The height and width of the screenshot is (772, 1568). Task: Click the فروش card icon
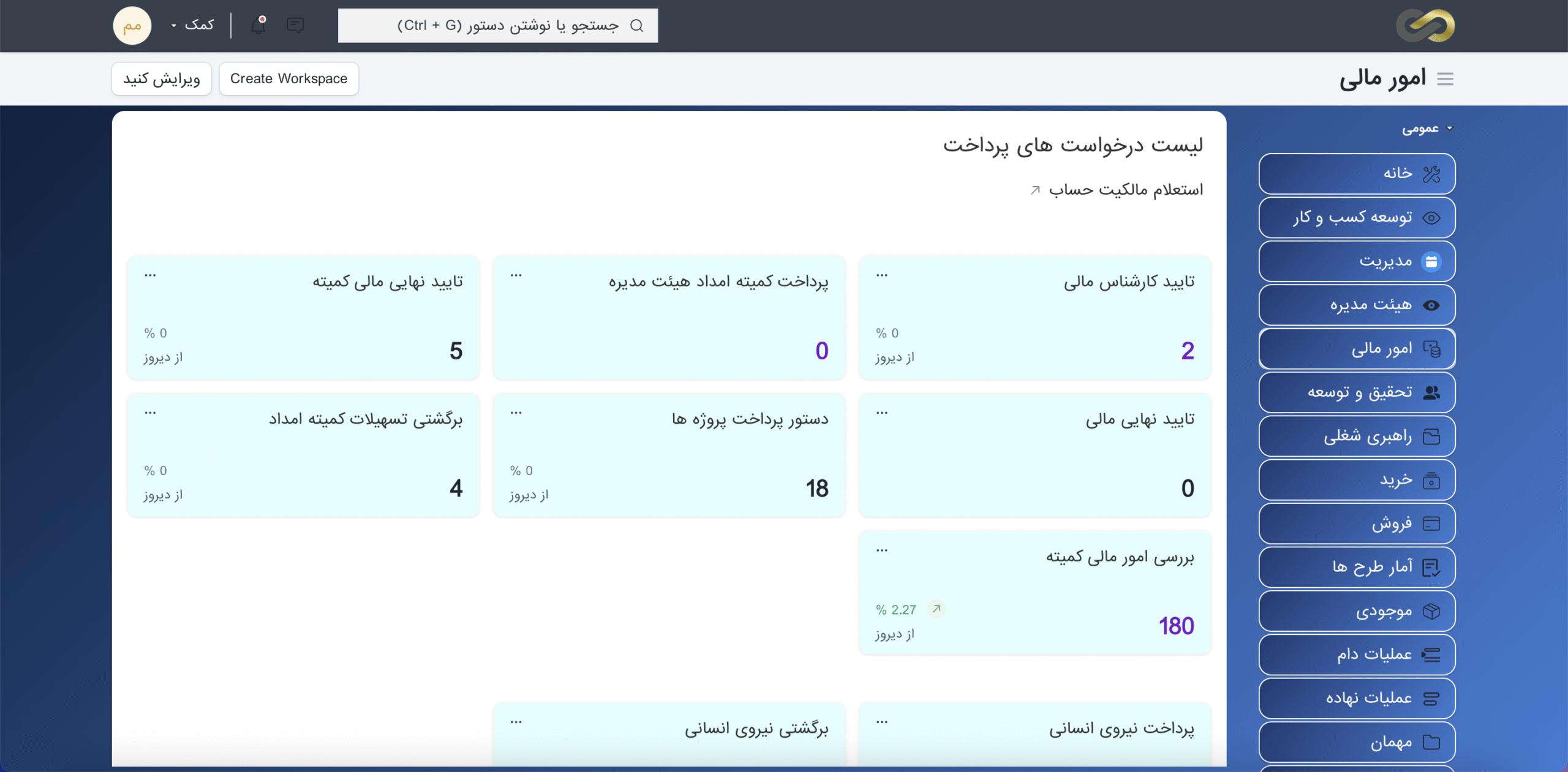pyautogui.click(x=1431, y=524)
